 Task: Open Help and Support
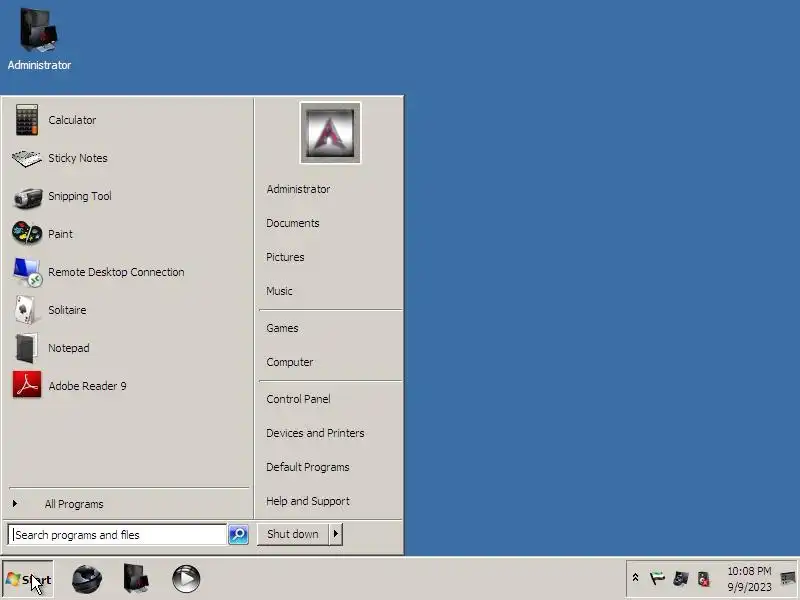coord(308,502)
